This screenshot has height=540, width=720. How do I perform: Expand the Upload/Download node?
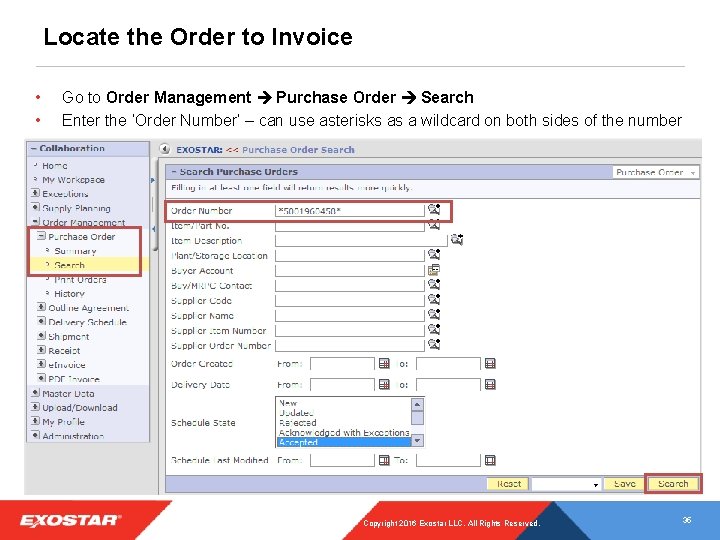tap(35, 407)
